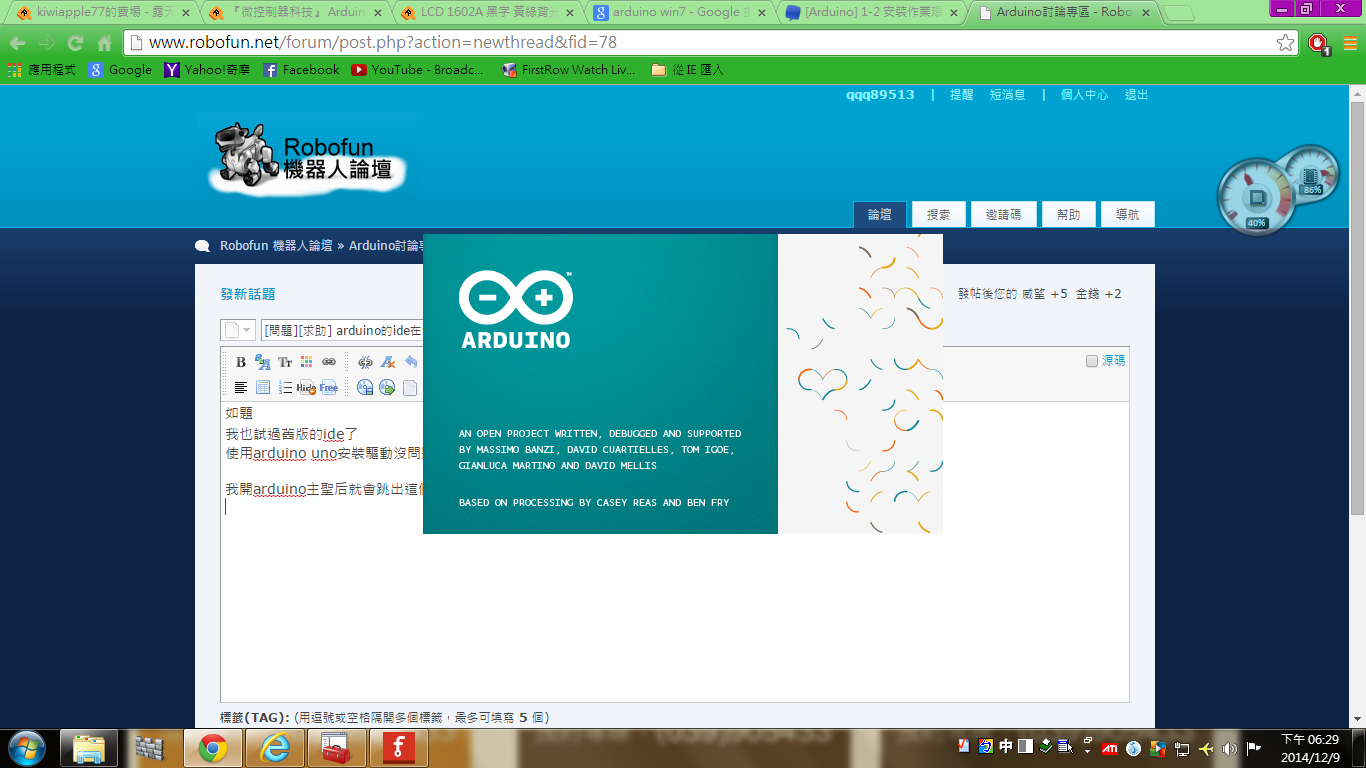Go to Chrome home page button
This screenshot has height=768, width=1366.
[104, 43]
